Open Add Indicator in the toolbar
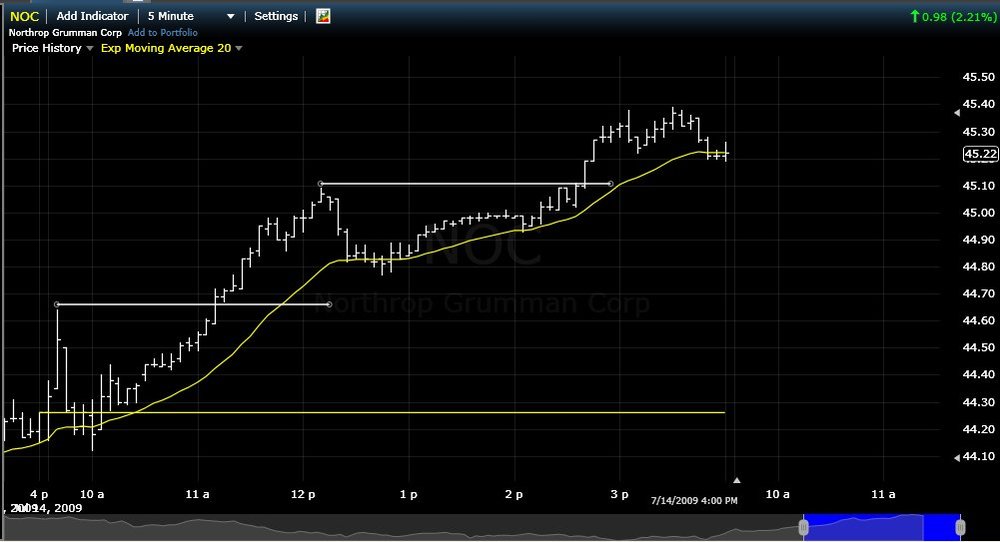The width and height of the screenshot is (1000, 542). click(92, 16)
